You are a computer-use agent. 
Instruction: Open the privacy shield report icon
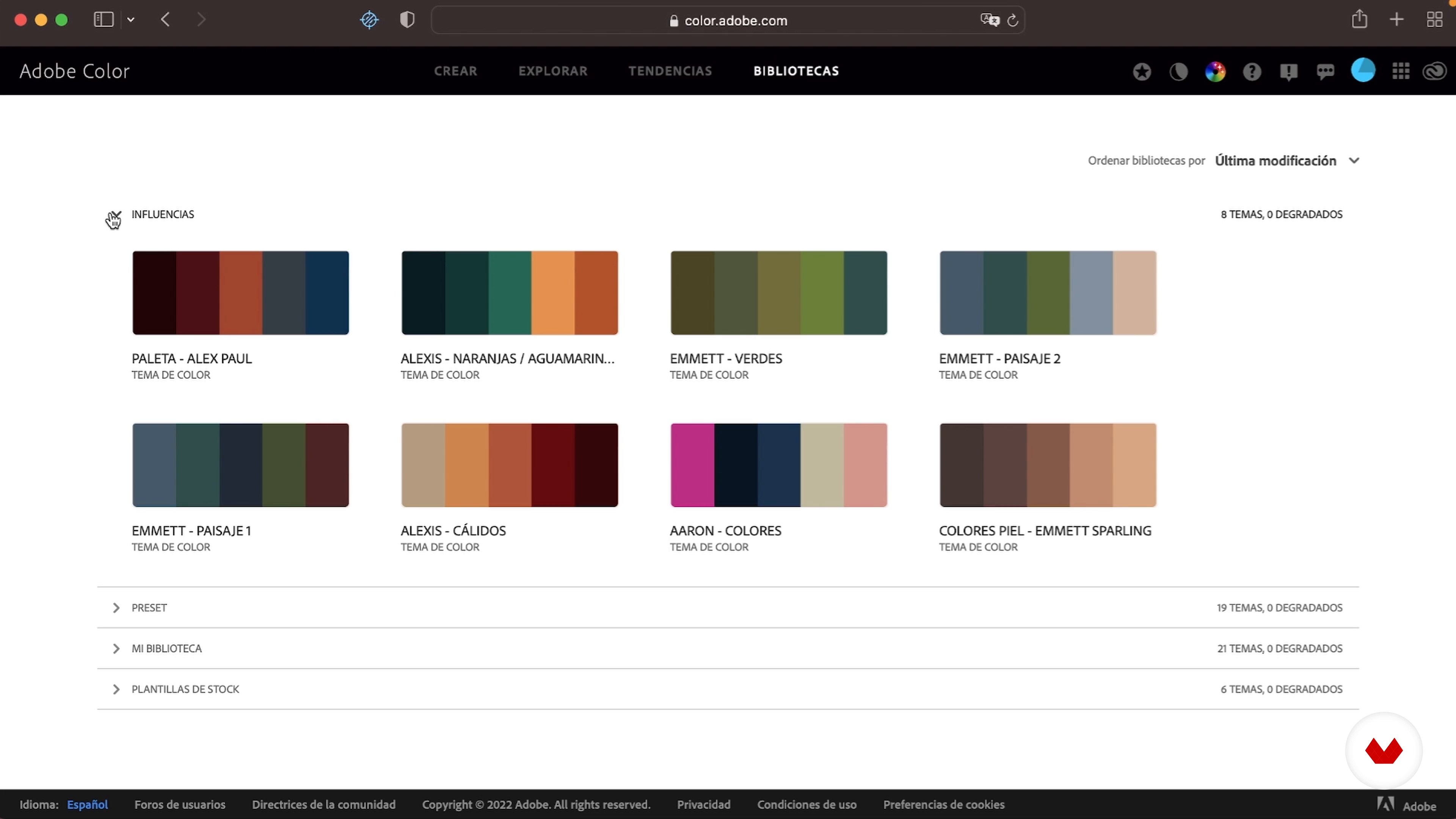tap(407, 20)
